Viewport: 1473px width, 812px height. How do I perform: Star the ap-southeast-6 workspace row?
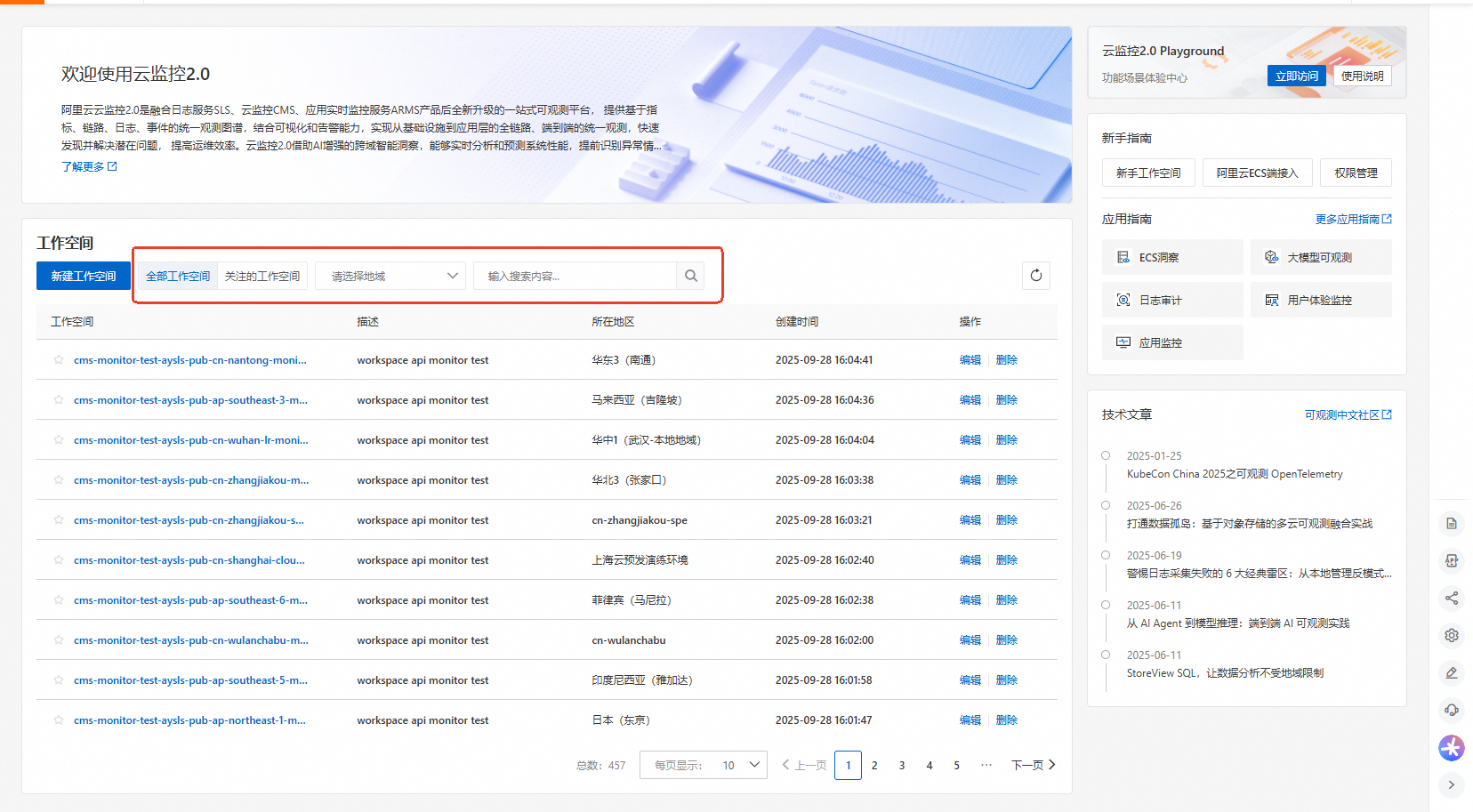tap(59, 600)
